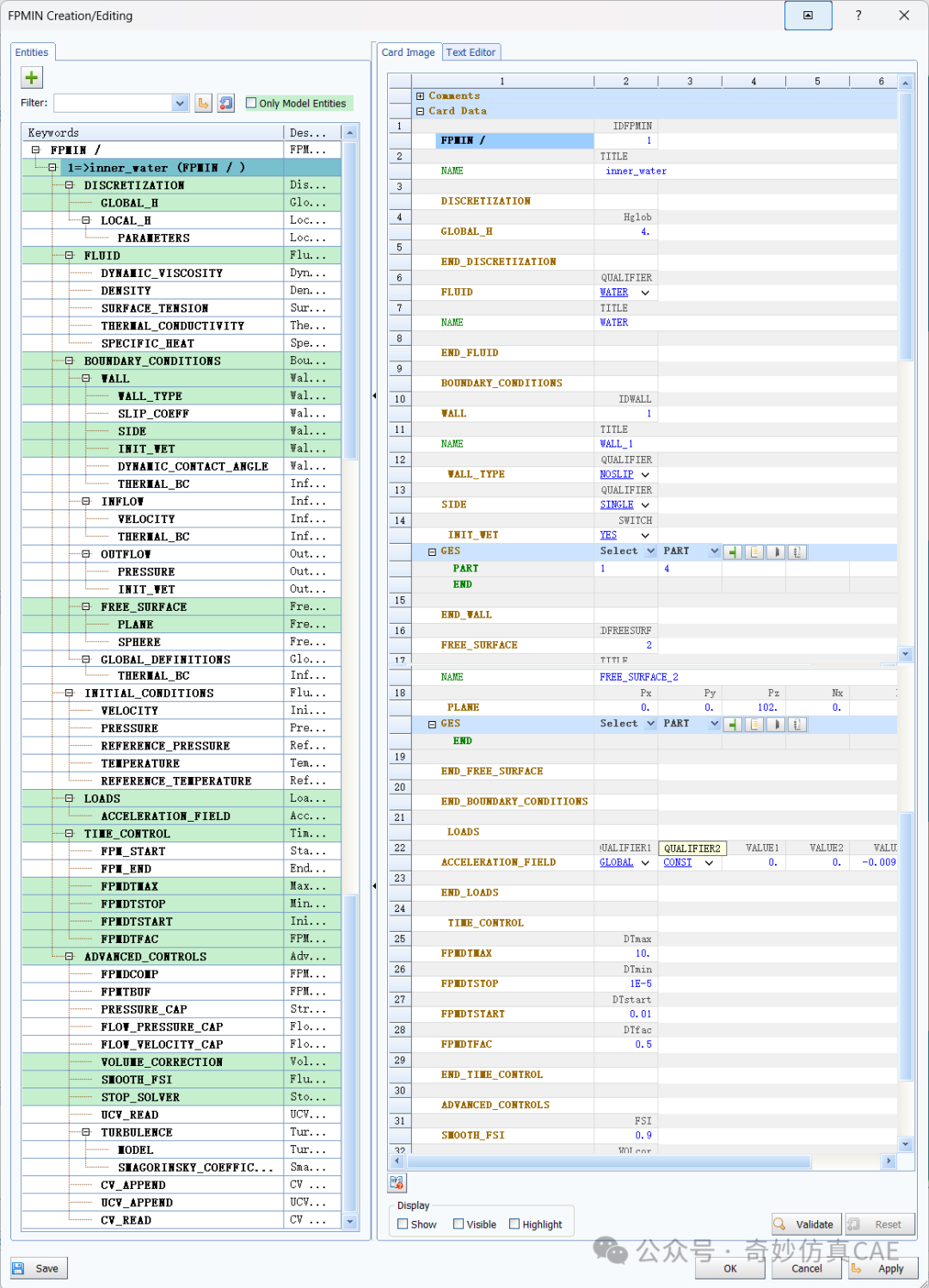Click the Validate magnifier button

click(805, 1224)
